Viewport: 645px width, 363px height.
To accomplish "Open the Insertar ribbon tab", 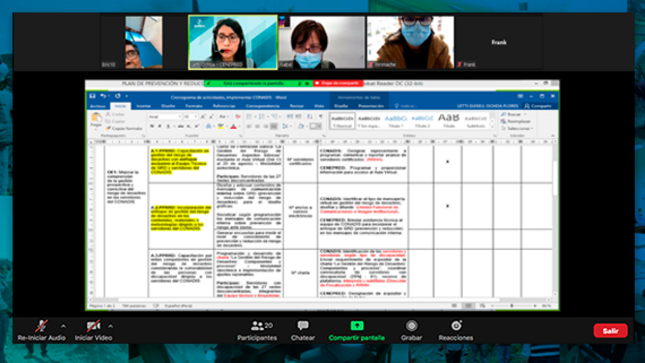I will (144, 106).
